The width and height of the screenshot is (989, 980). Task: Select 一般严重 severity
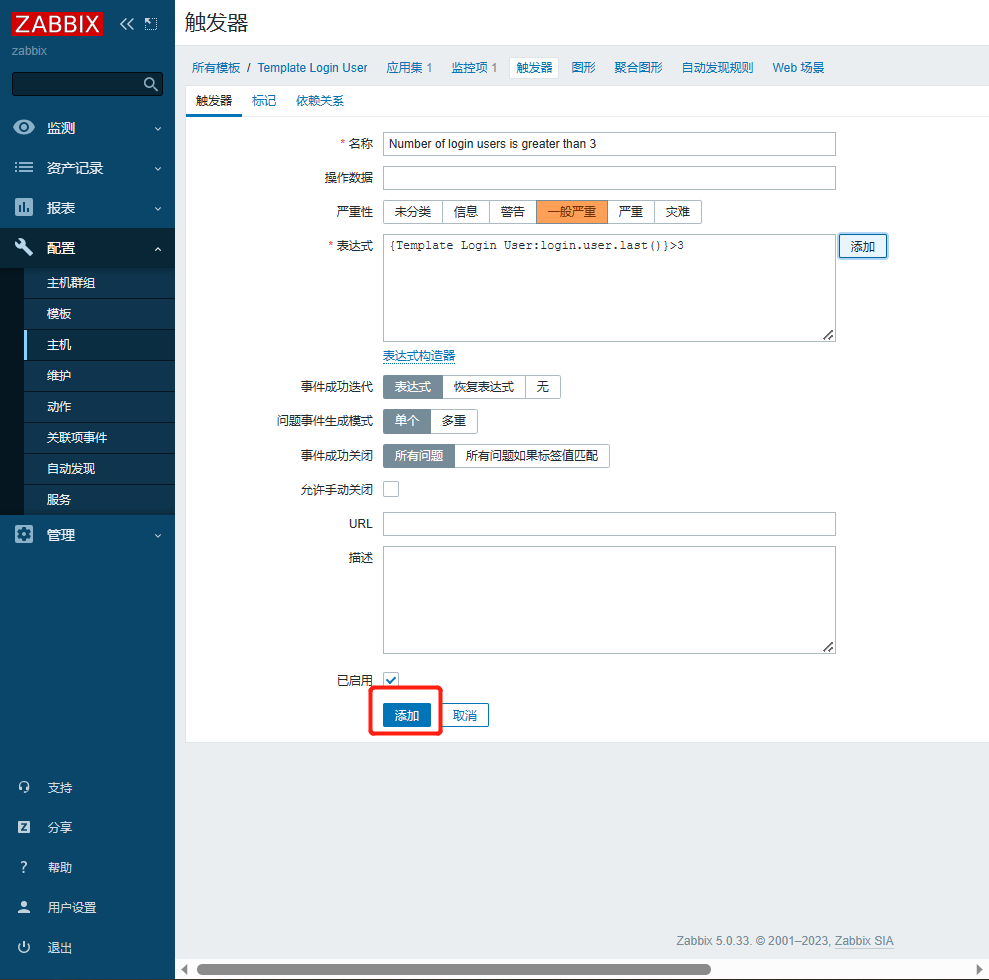[571, 212]
